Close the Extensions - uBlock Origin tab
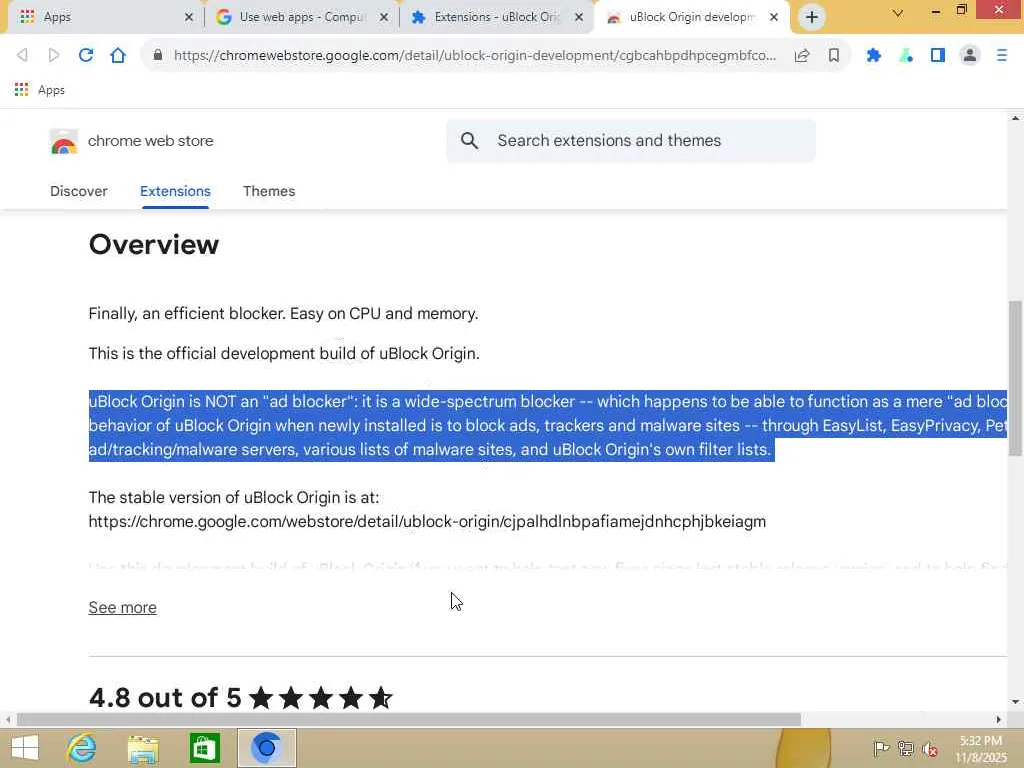 click(x=579, y=17)
